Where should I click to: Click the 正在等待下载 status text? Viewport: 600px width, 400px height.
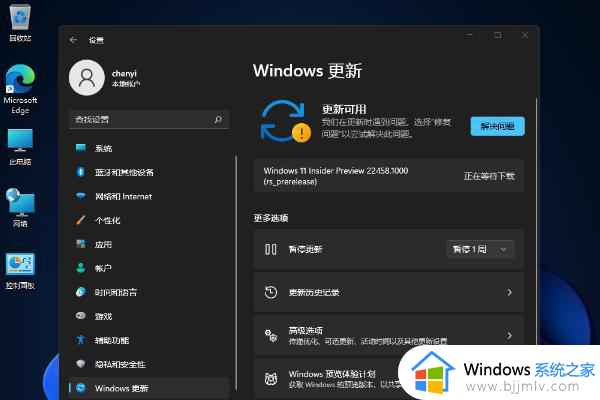coord(489,176)
